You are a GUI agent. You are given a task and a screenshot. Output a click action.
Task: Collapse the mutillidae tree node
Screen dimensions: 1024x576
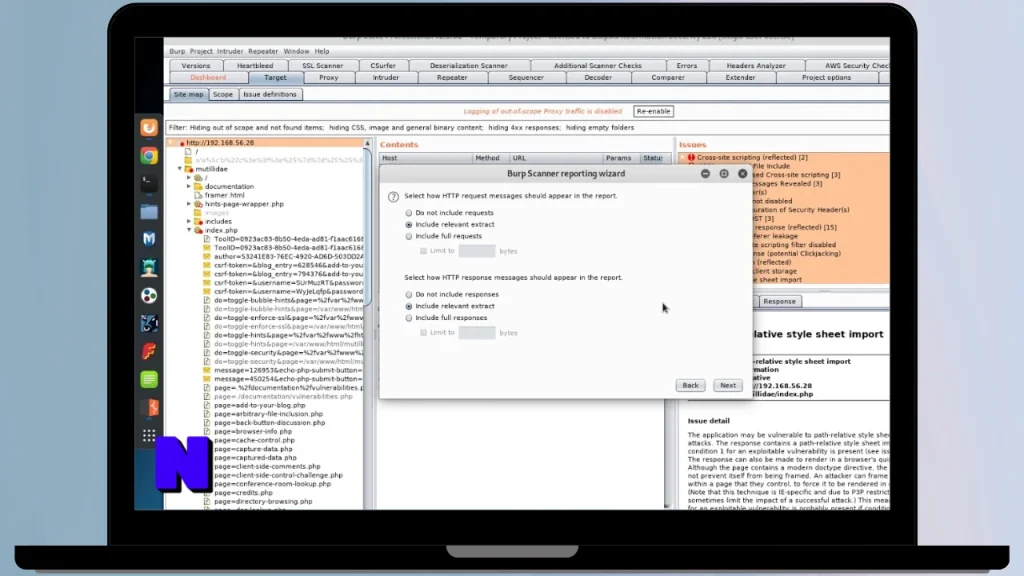pyautogui.click(x=180, y=169)
